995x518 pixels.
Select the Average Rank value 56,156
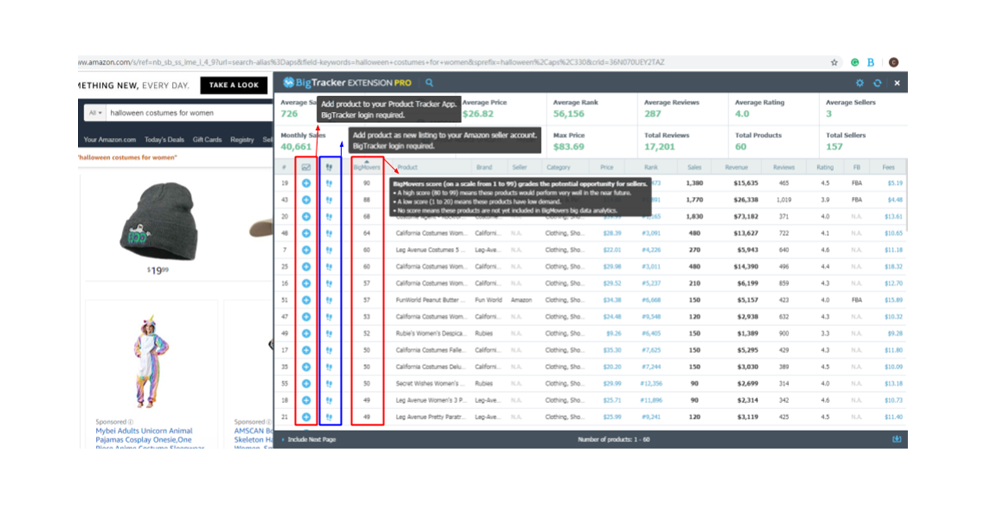point(569,114)
